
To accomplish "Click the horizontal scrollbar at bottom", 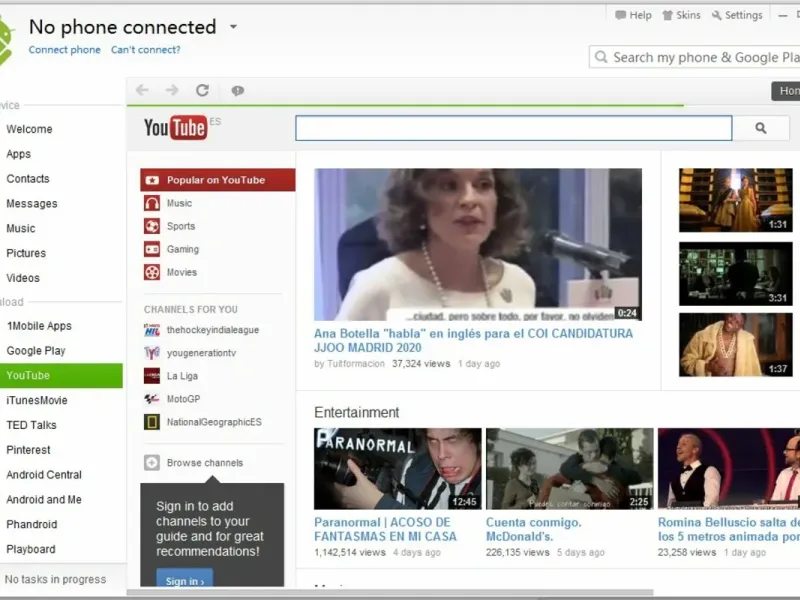I will click(x=390, y=592).
